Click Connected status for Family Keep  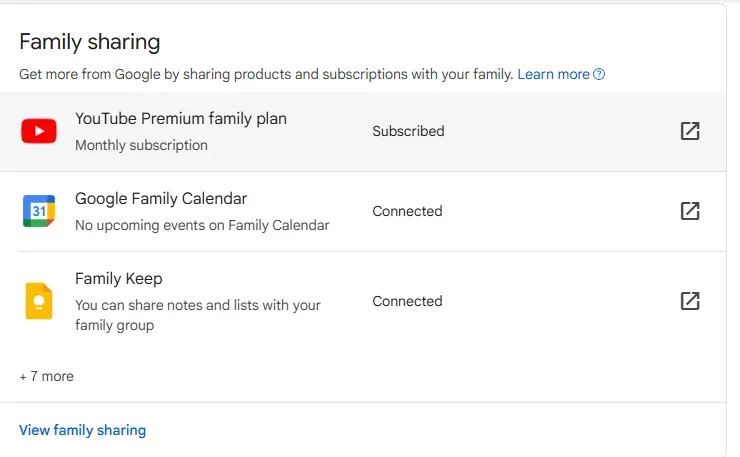pos(407,301)
